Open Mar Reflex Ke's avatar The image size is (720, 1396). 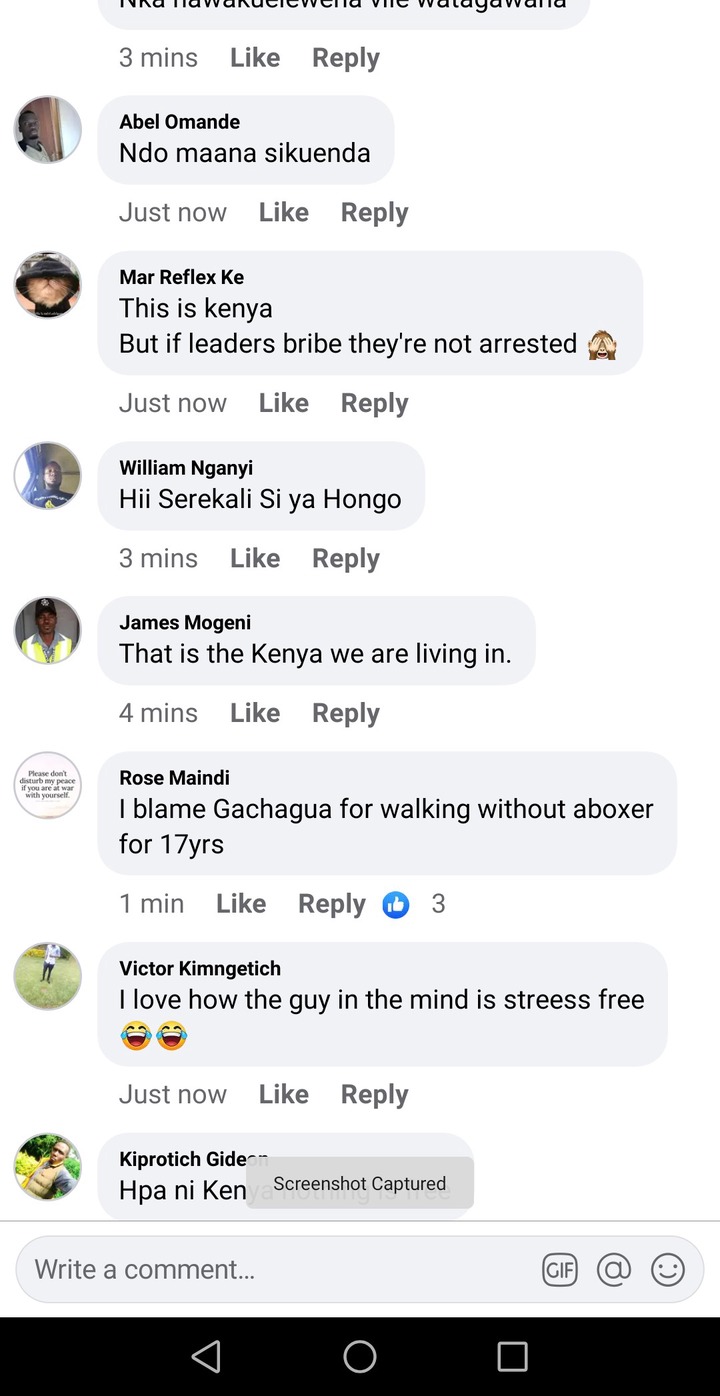pyautogui.click(x=47, y=285)
